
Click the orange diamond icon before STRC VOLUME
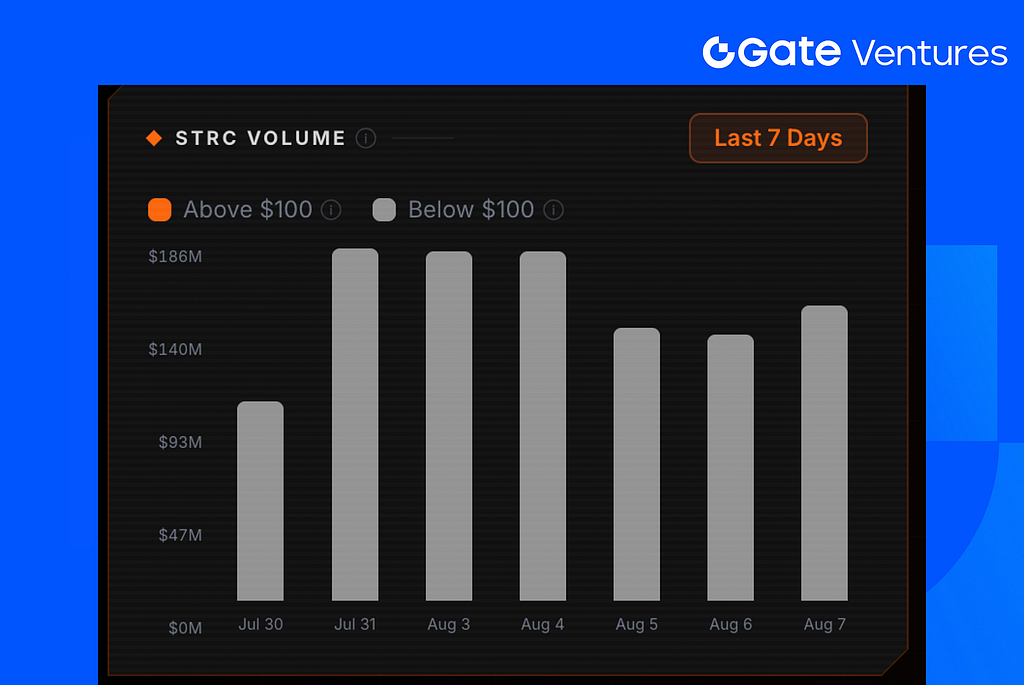(x=154, y=138)
